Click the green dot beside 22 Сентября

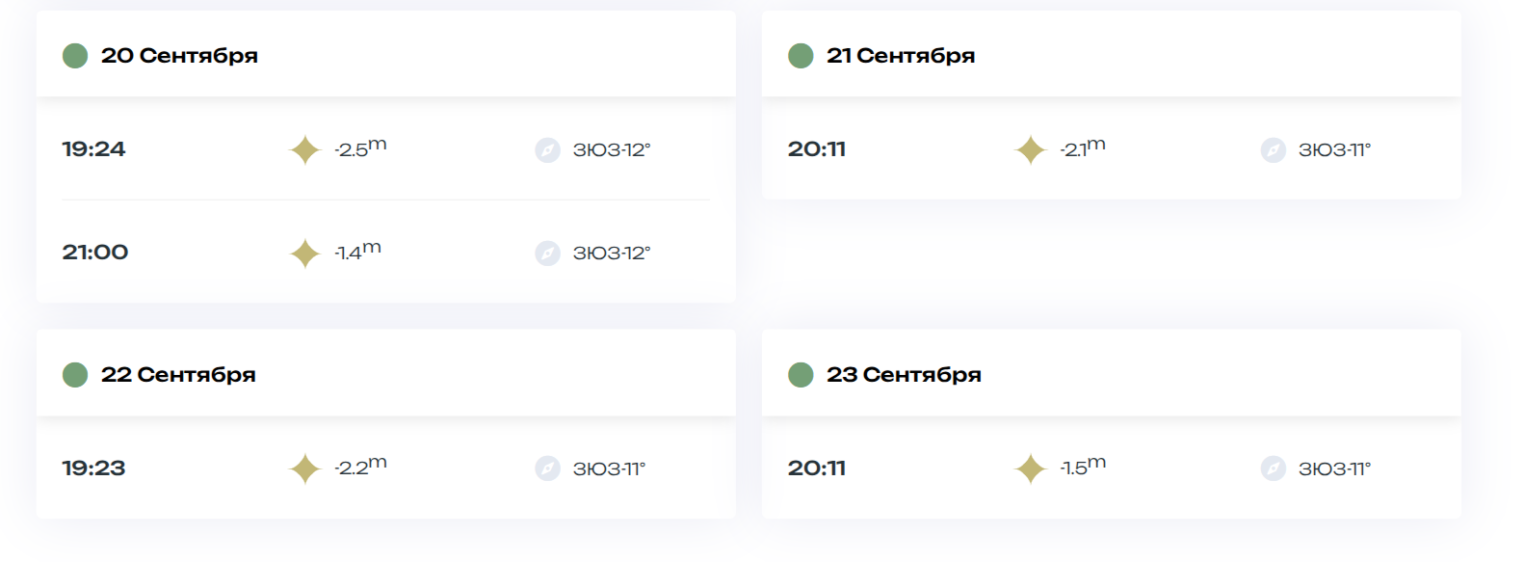pyautogui.click(x=75, y=375)
